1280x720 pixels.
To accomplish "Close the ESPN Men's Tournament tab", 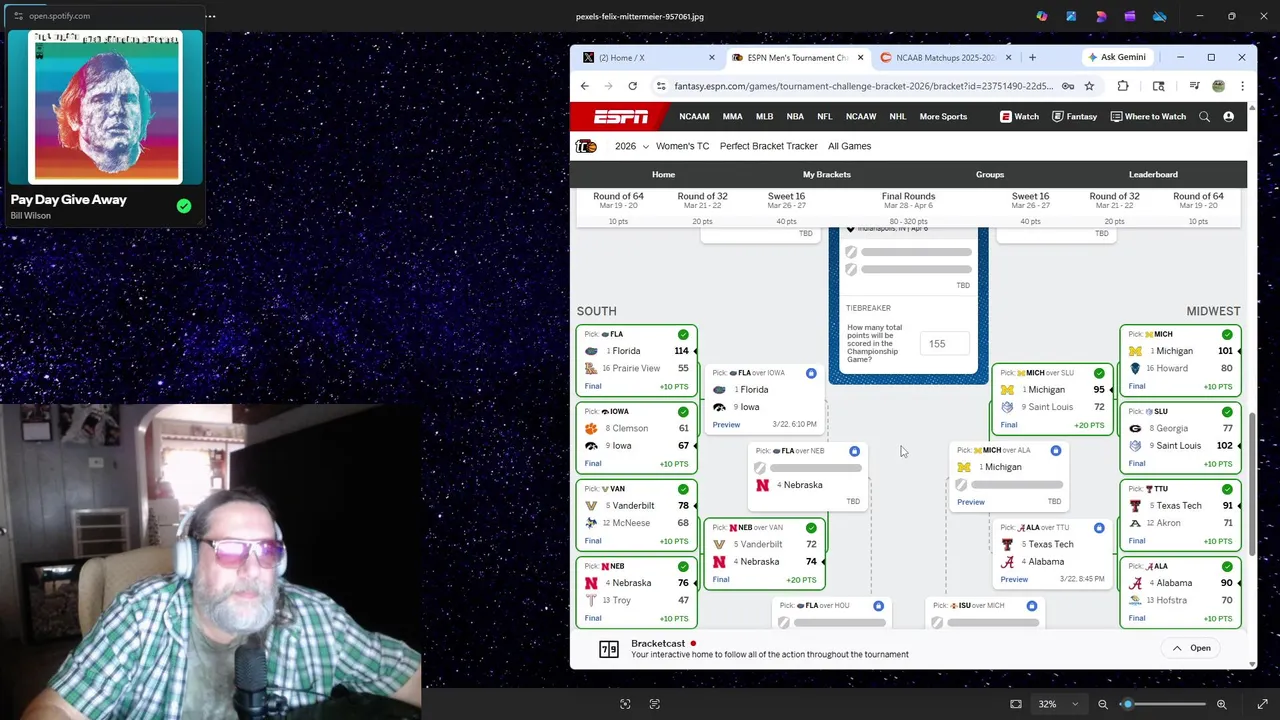I will click(x=860, y=57).
